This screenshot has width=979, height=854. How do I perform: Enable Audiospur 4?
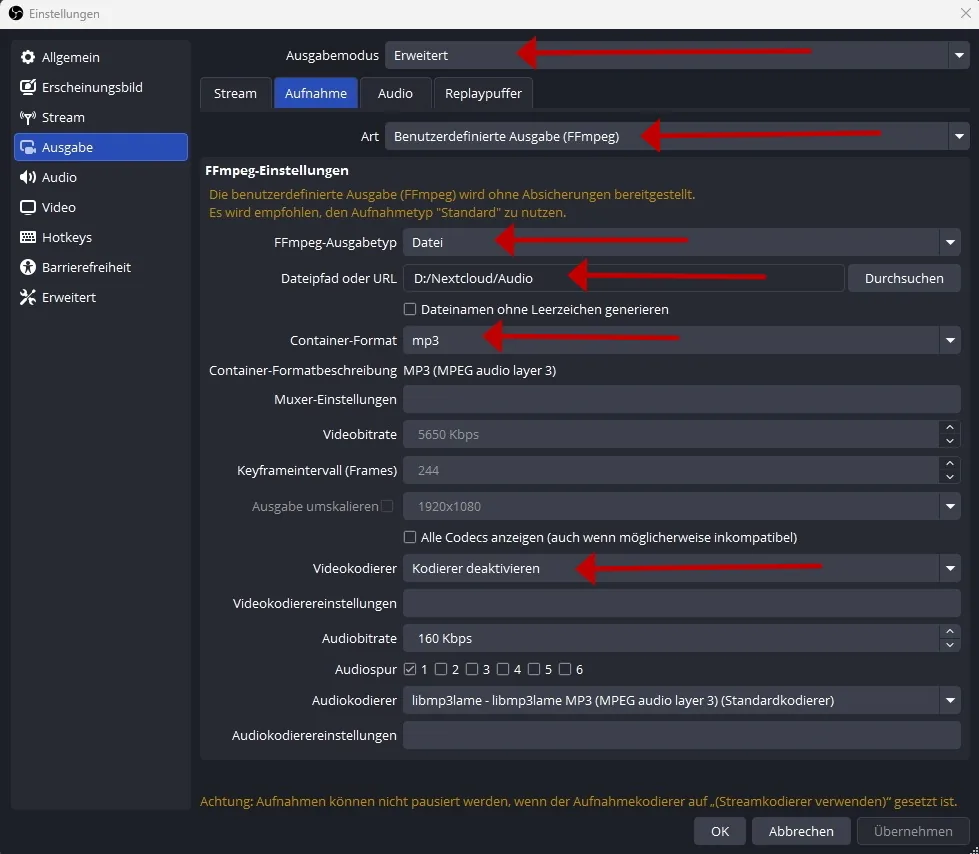click(x=503, y=669)
